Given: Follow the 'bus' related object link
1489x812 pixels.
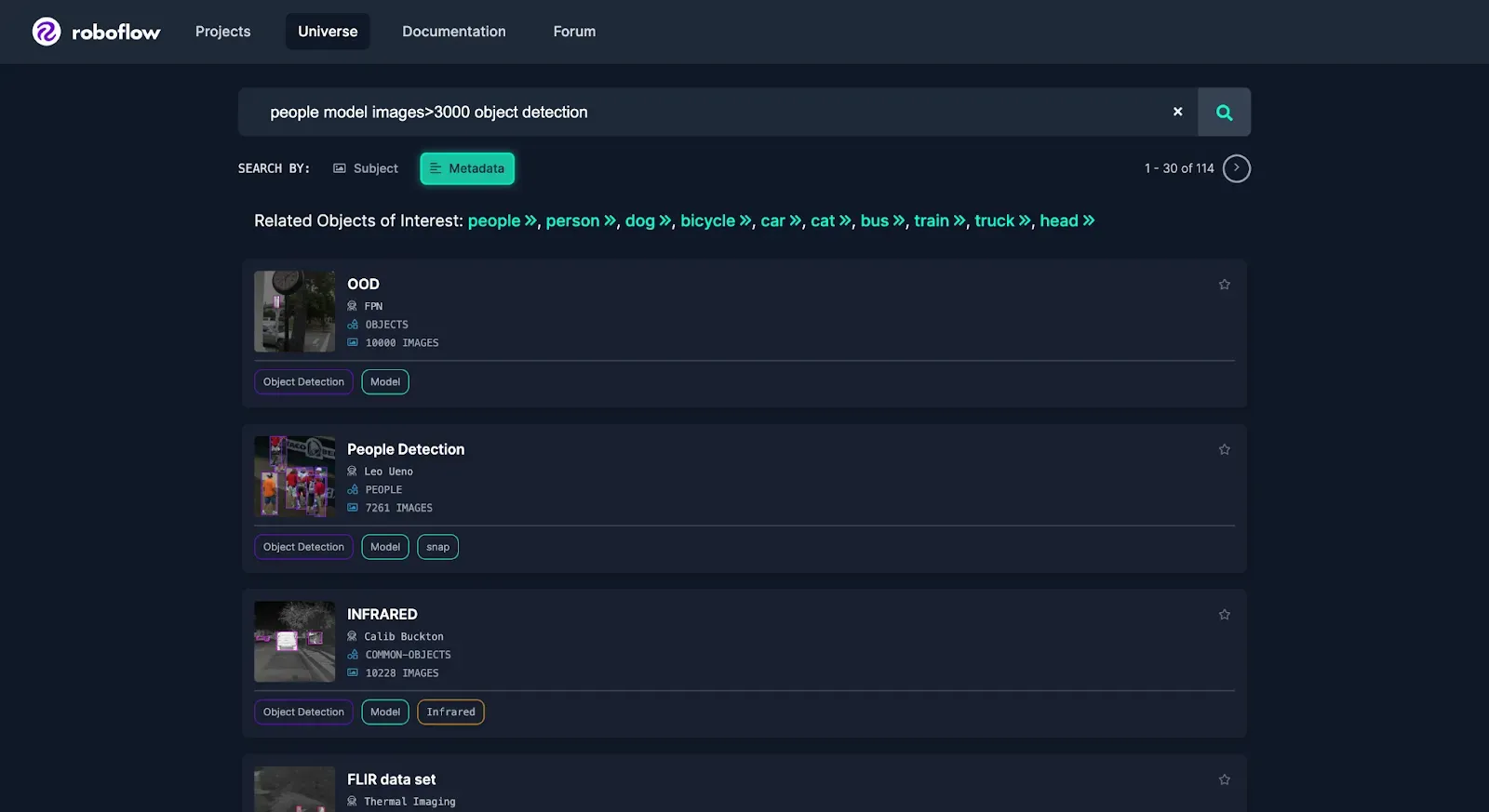Looking at the screenshot, I should 882,220.
